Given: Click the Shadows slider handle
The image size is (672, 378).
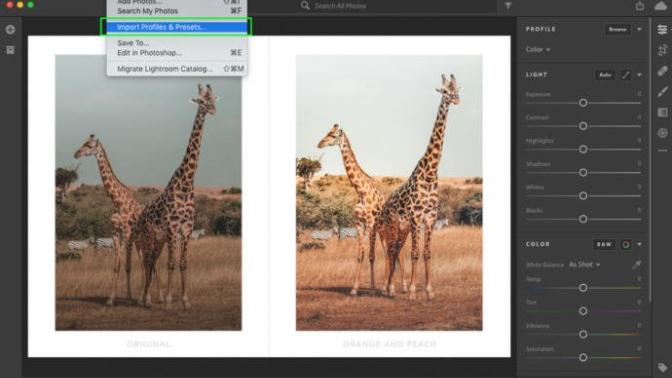Looking at the screenshot, I should coord(583,172).
